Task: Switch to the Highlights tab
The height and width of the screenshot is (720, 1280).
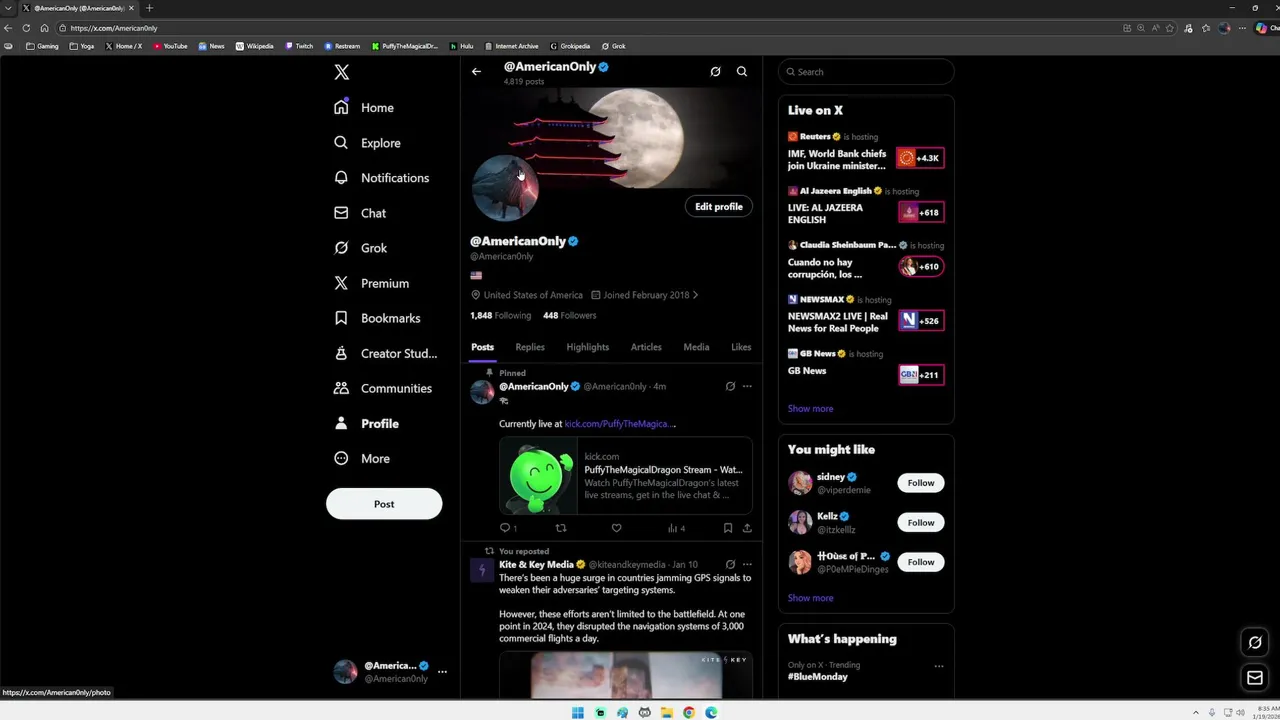Action: (588, 347)
